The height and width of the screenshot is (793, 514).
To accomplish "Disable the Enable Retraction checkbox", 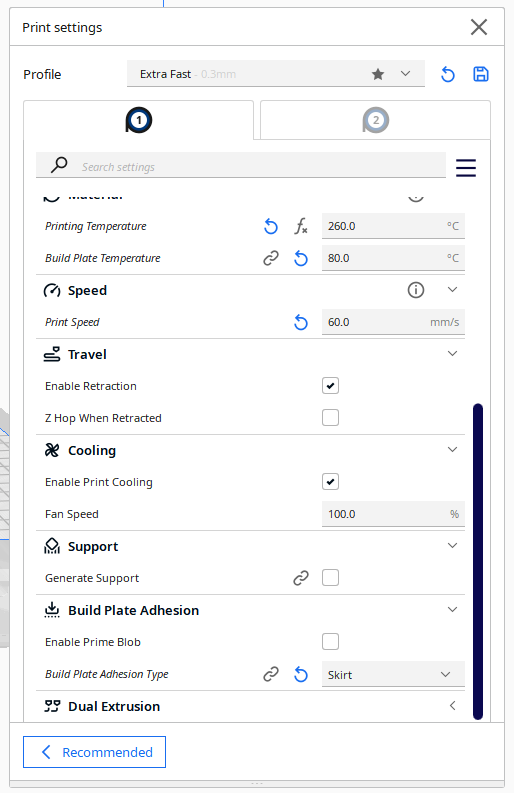I will [x=330, y=386].
